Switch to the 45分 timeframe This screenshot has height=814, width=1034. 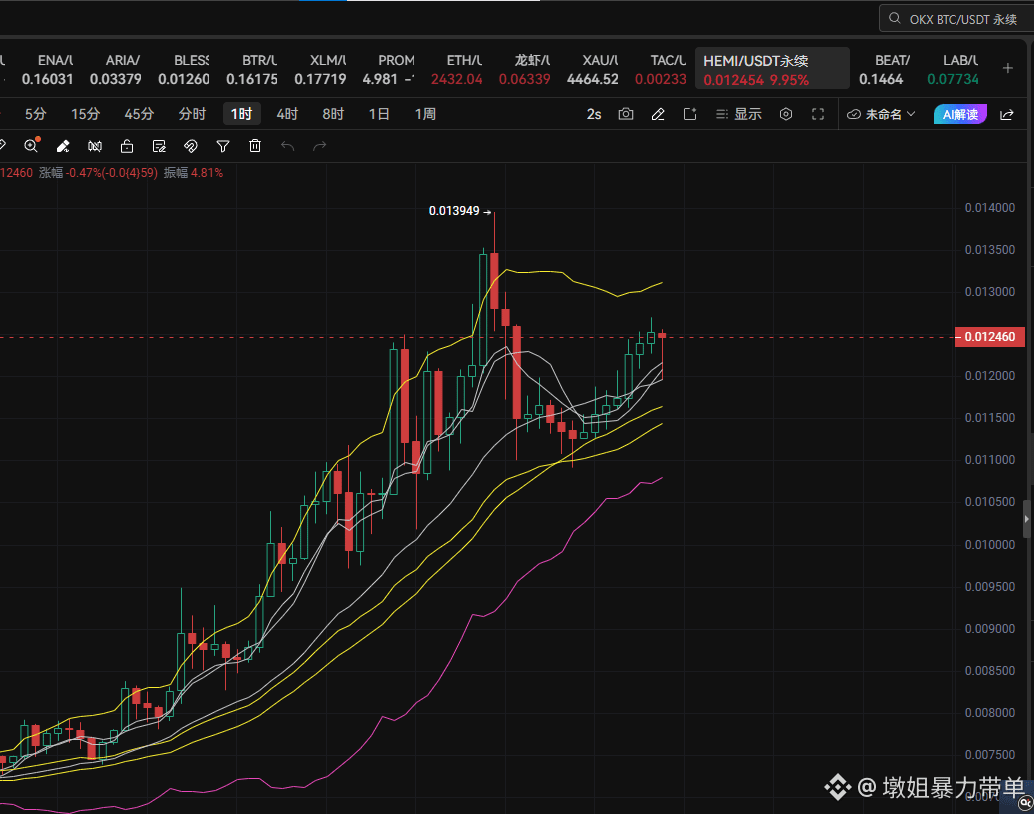pos(138,114)
